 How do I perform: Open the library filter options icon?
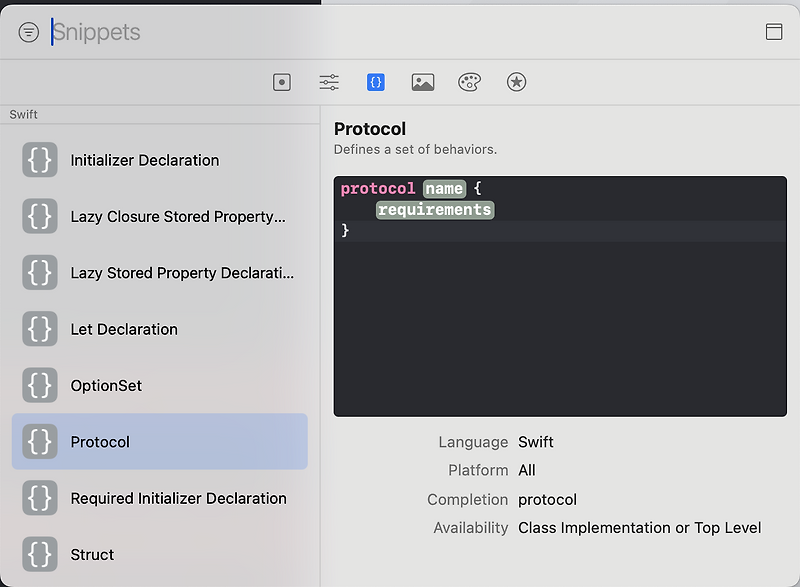click(29, 32)
